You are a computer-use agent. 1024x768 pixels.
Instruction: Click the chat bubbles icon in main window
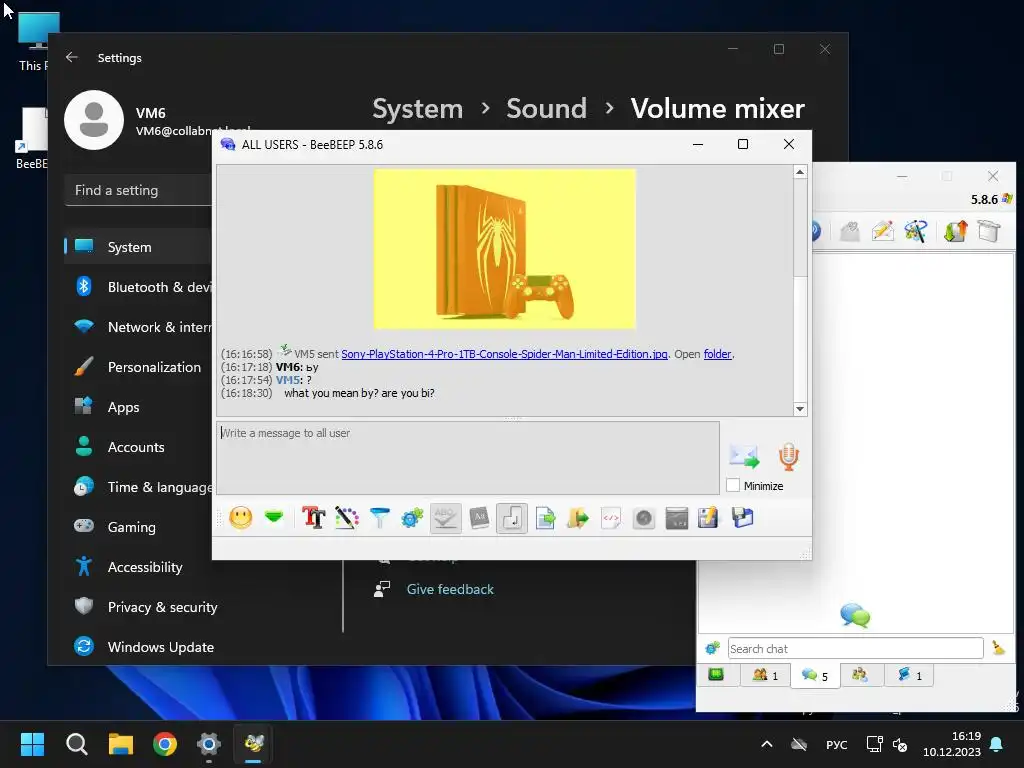coord(855,615)
